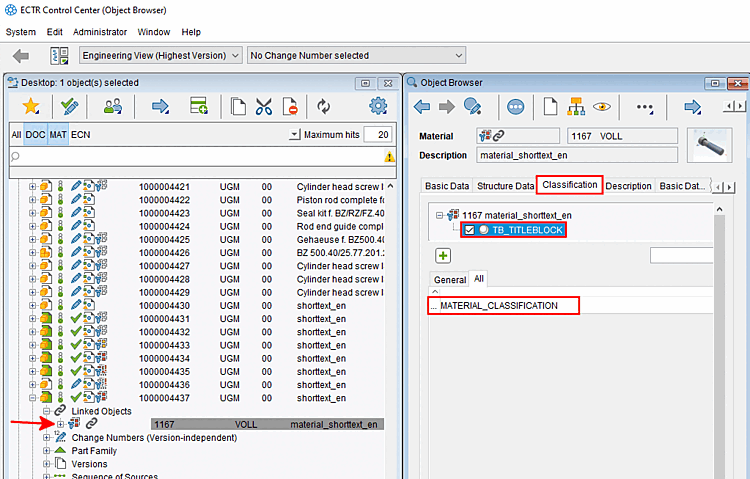The height and width of the screenshot is (479, 750).
Task: Select the All sub-tab under classification
Action: point(479,278)
